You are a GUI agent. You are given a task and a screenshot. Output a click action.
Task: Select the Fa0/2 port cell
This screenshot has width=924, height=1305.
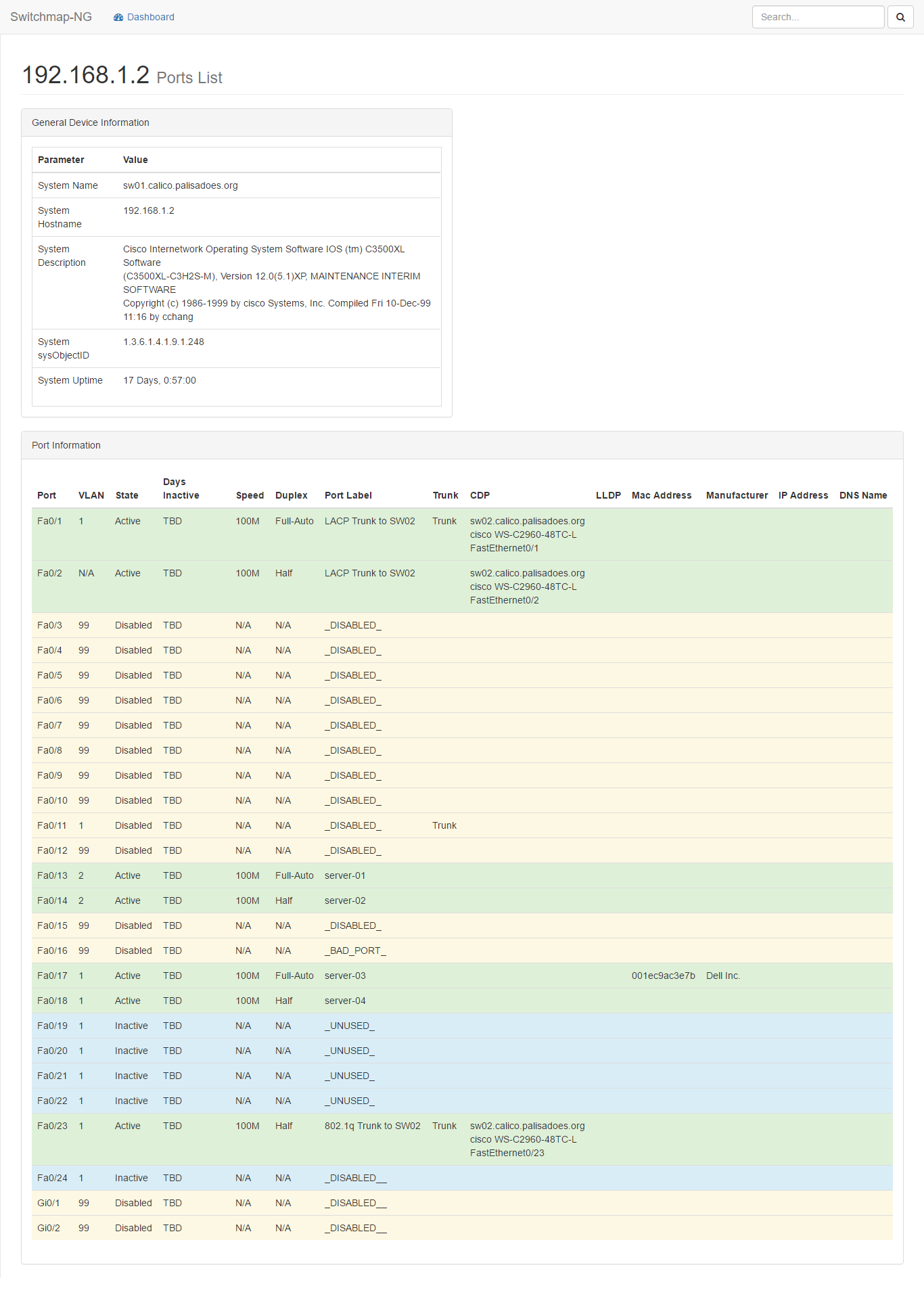[x=49, y=573]
